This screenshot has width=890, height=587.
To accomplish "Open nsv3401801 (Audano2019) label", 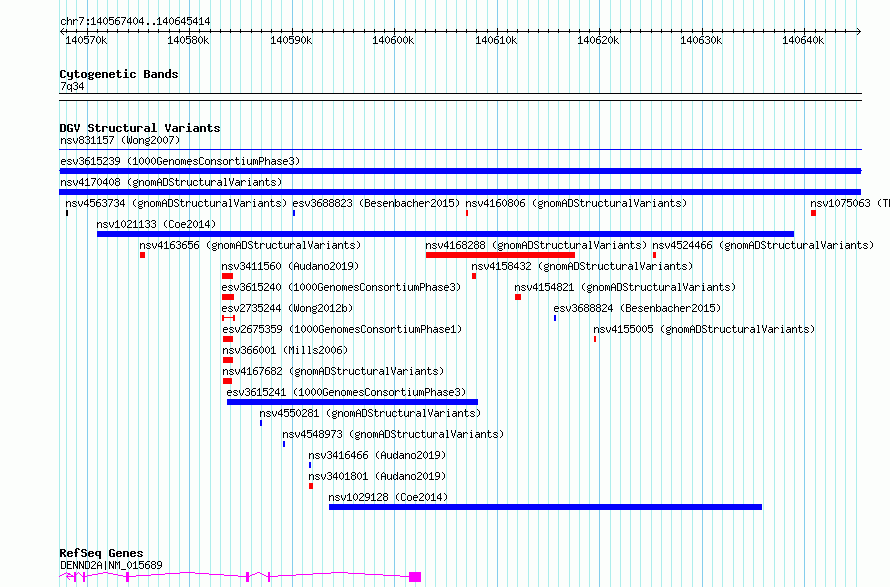I will click(x=377, y=476).
